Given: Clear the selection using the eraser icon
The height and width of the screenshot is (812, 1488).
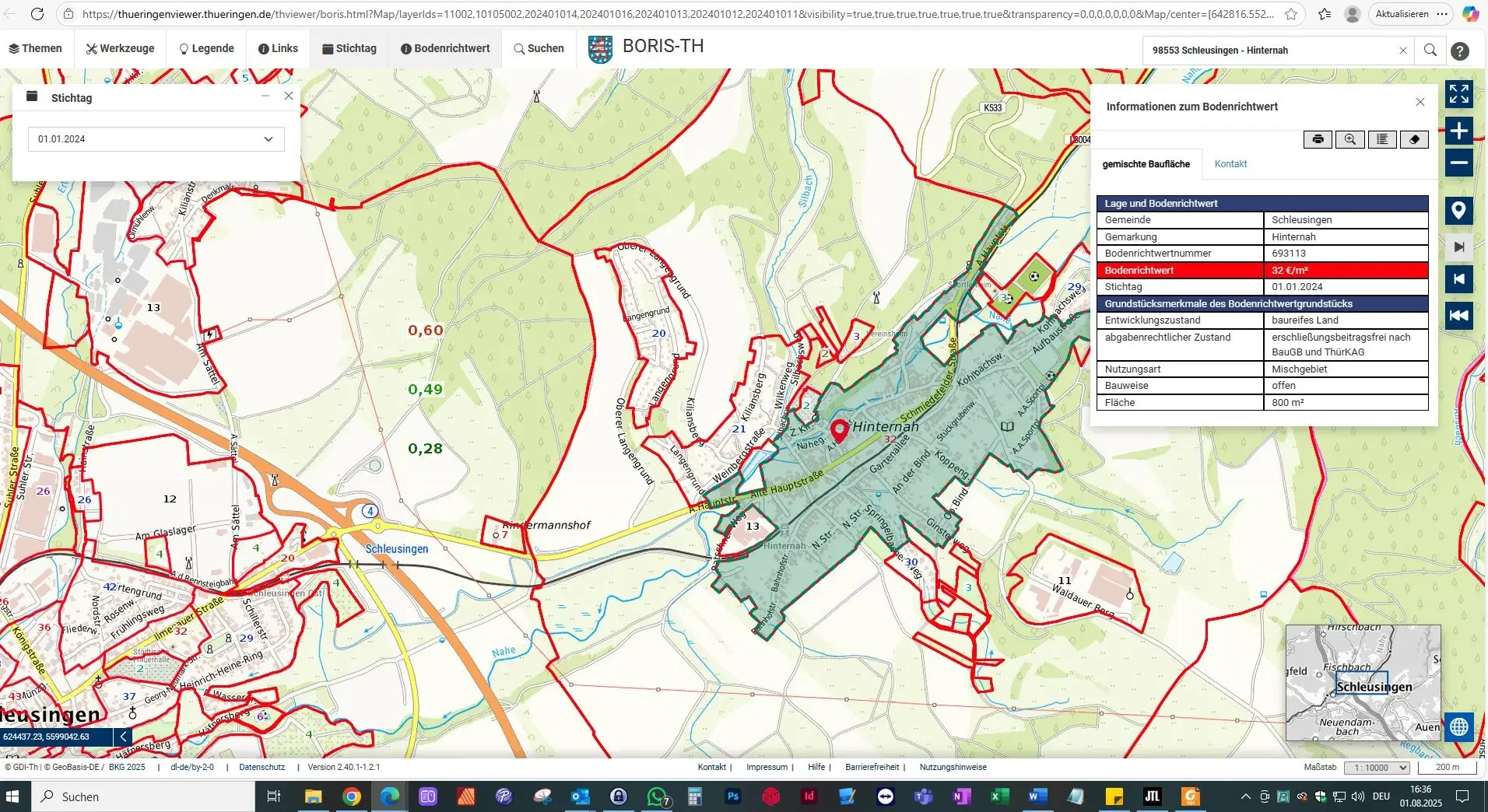Looking at the screenshot, I should (x=1414, y=139).
